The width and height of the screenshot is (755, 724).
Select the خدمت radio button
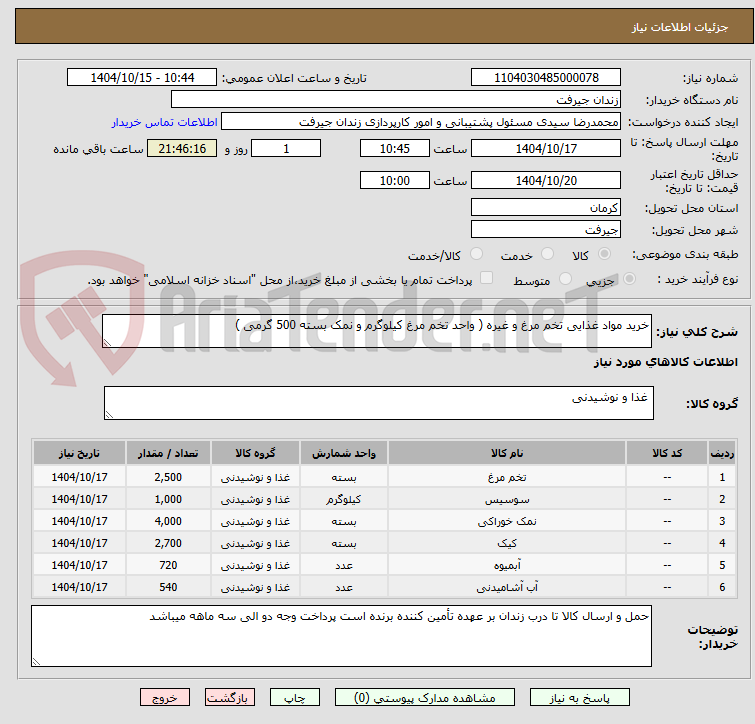(x=547, y=254)
